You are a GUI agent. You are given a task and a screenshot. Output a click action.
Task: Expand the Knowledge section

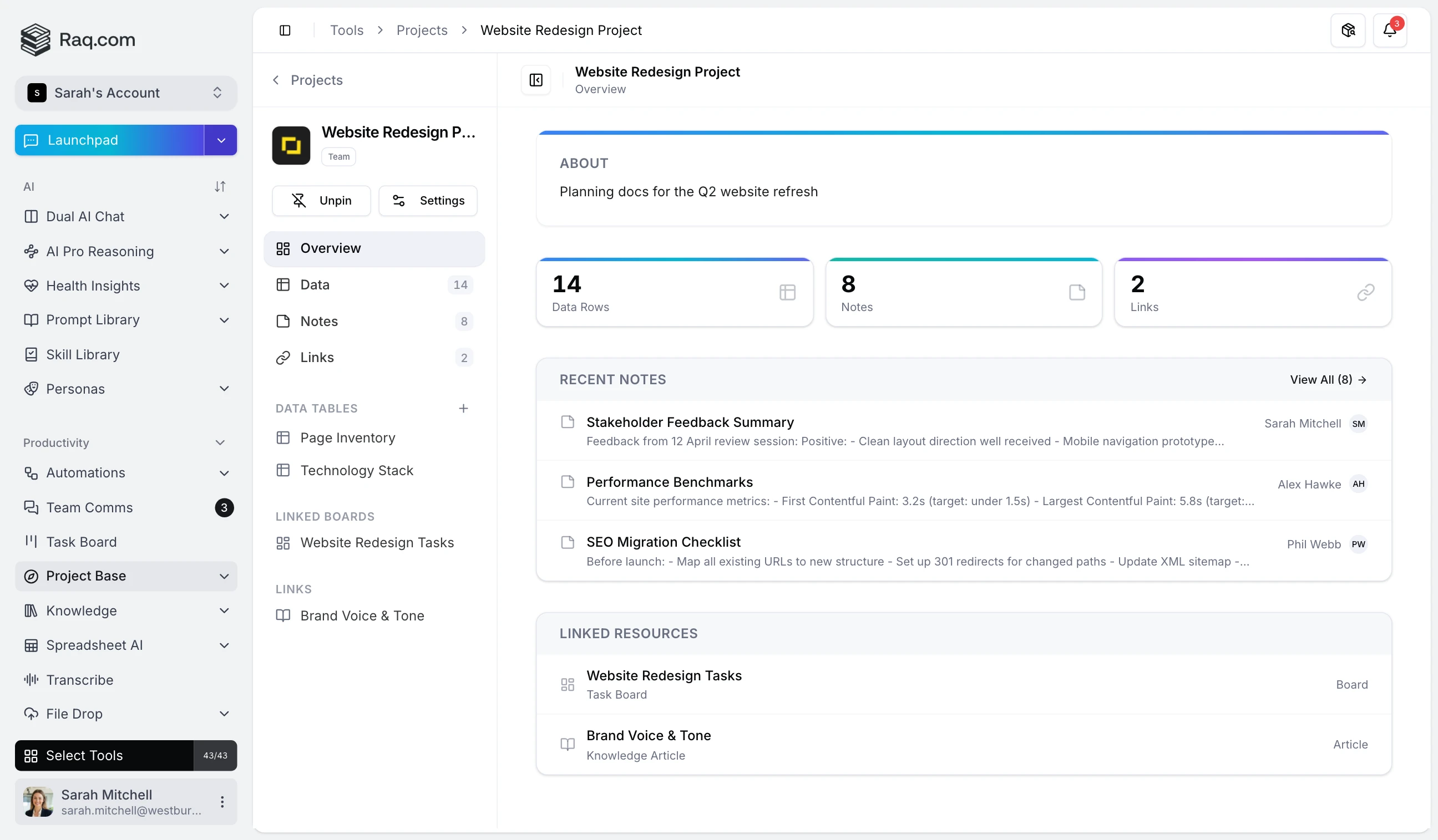224,611
